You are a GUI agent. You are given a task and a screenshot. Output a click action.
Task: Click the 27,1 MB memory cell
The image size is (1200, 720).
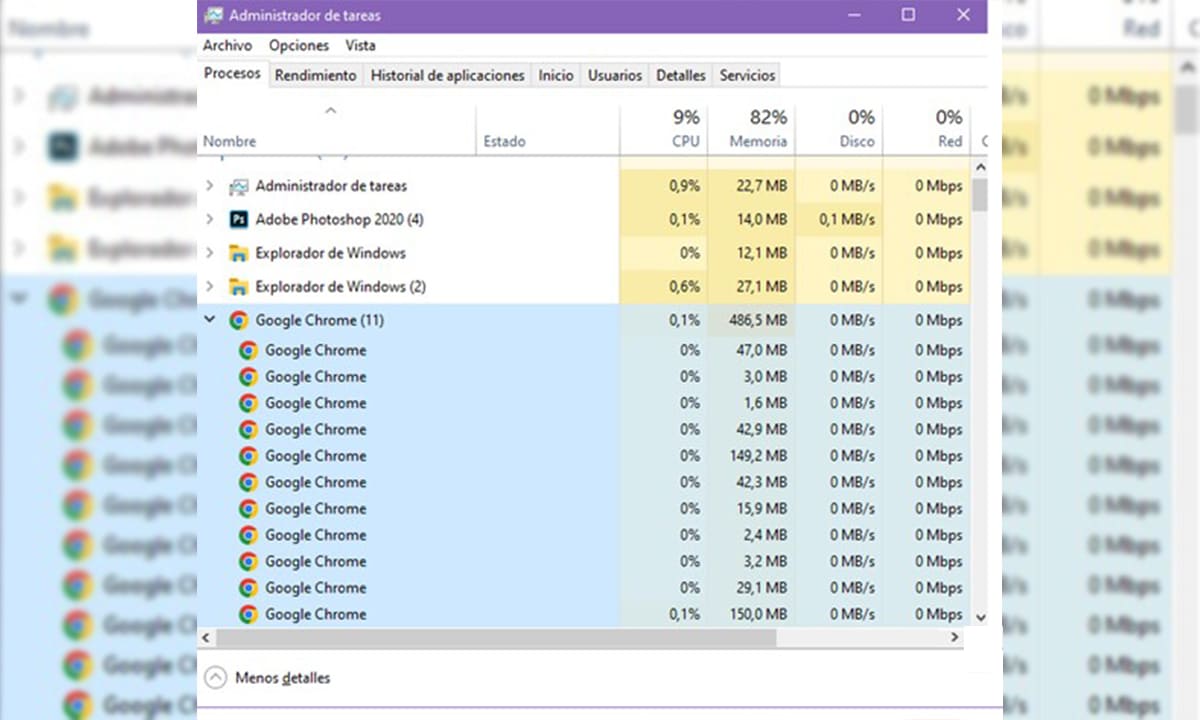751,287
